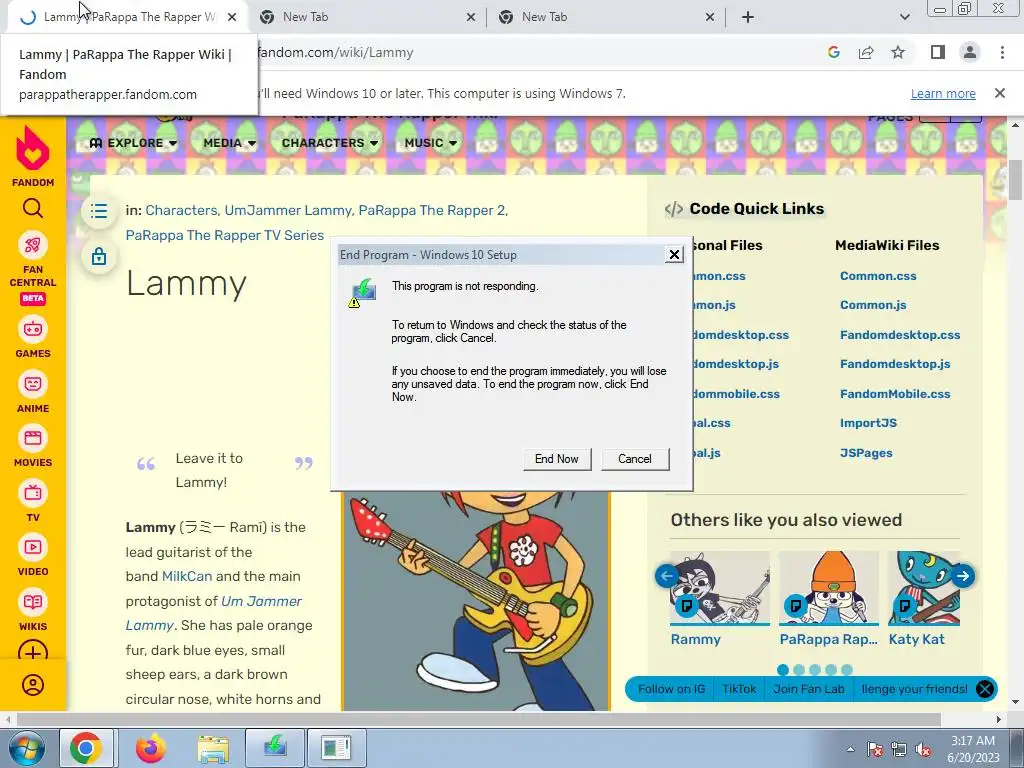Click the muted volume tray icon
The image size is (1024, 768).
pos(923,749)
